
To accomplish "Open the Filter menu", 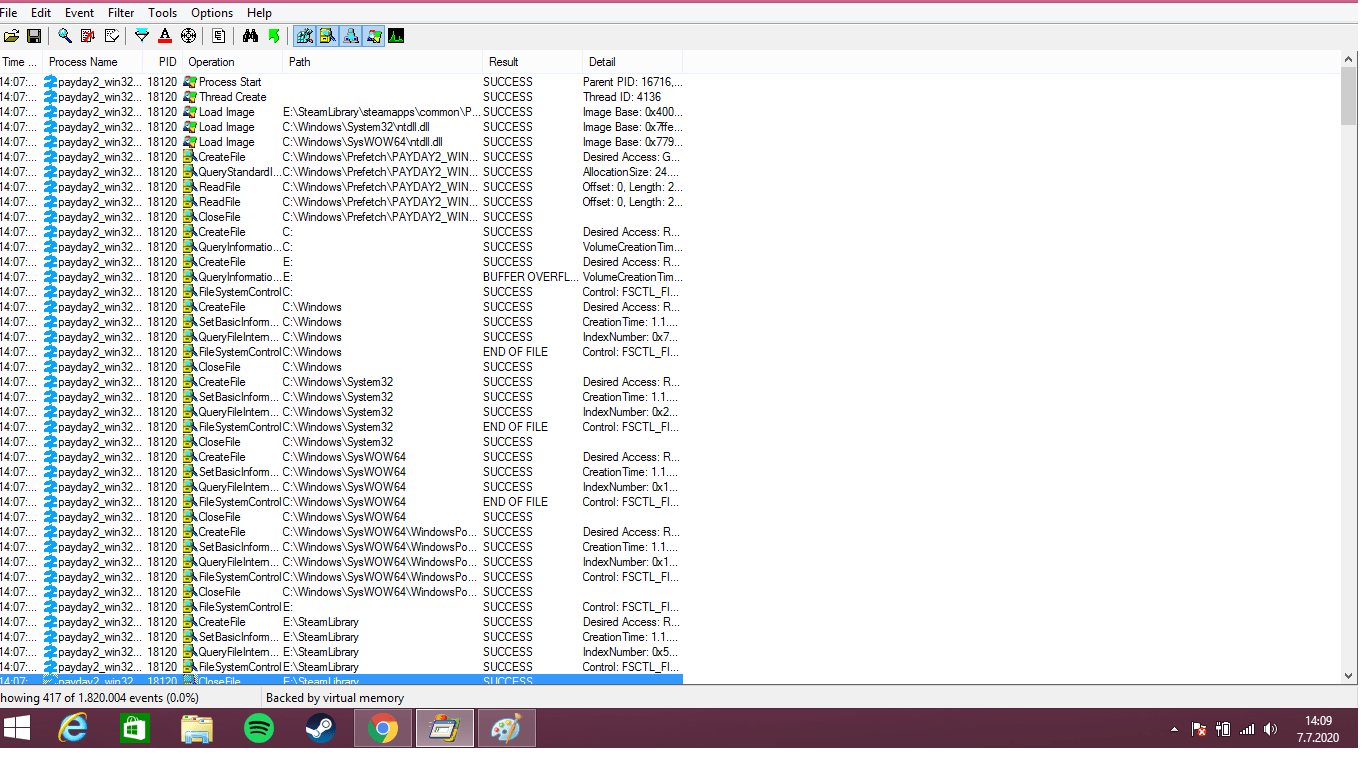I will tap(121, 13).
